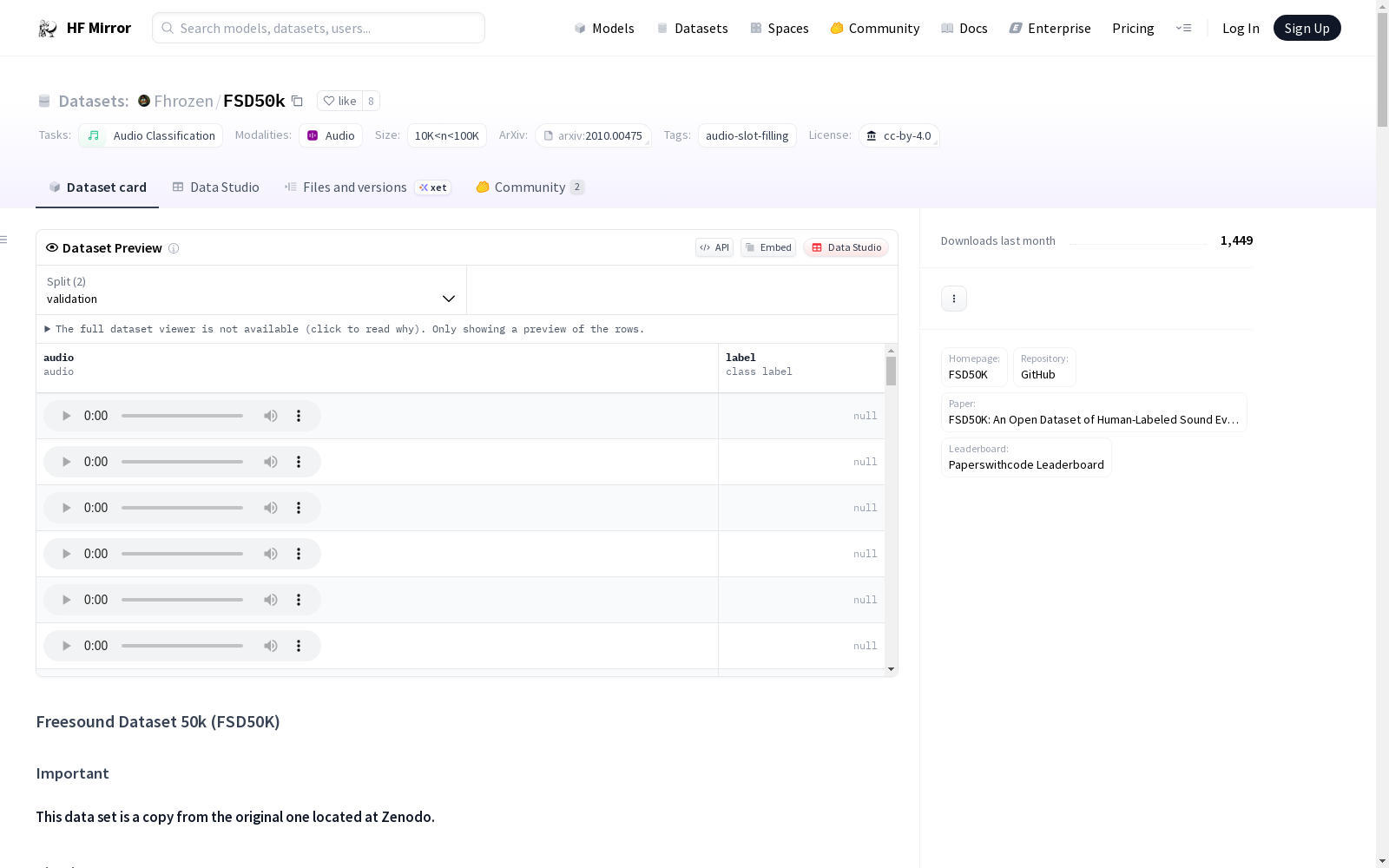The image size is (1389, 868).
Task: Open the FSD50K paper link
Action: point(1094,412)
